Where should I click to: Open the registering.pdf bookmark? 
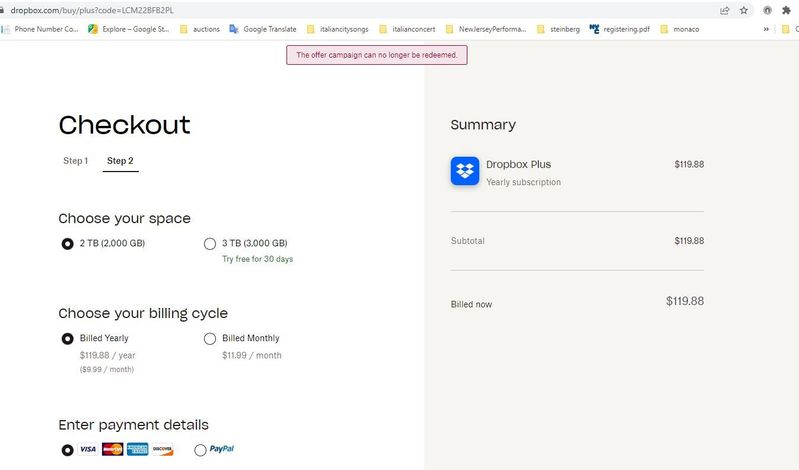tap(622, 29)
